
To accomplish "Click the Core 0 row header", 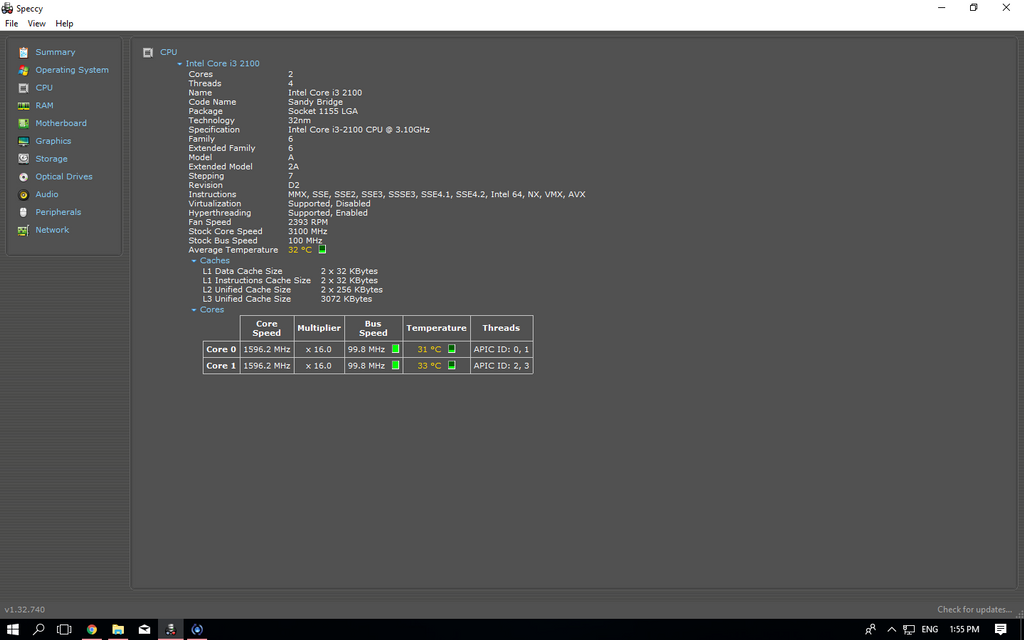I will pyautogui.click(x=221, y=349).
